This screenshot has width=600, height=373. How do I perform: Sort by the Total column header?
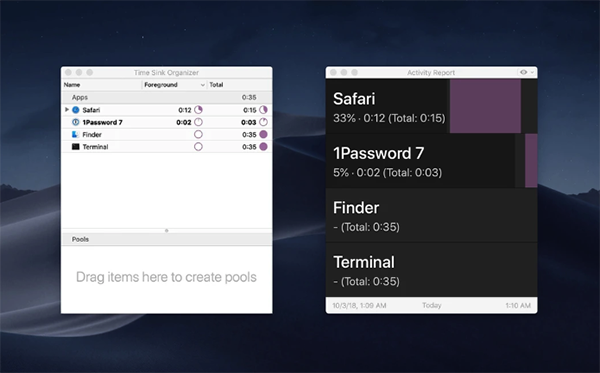(x=240, y=85)
